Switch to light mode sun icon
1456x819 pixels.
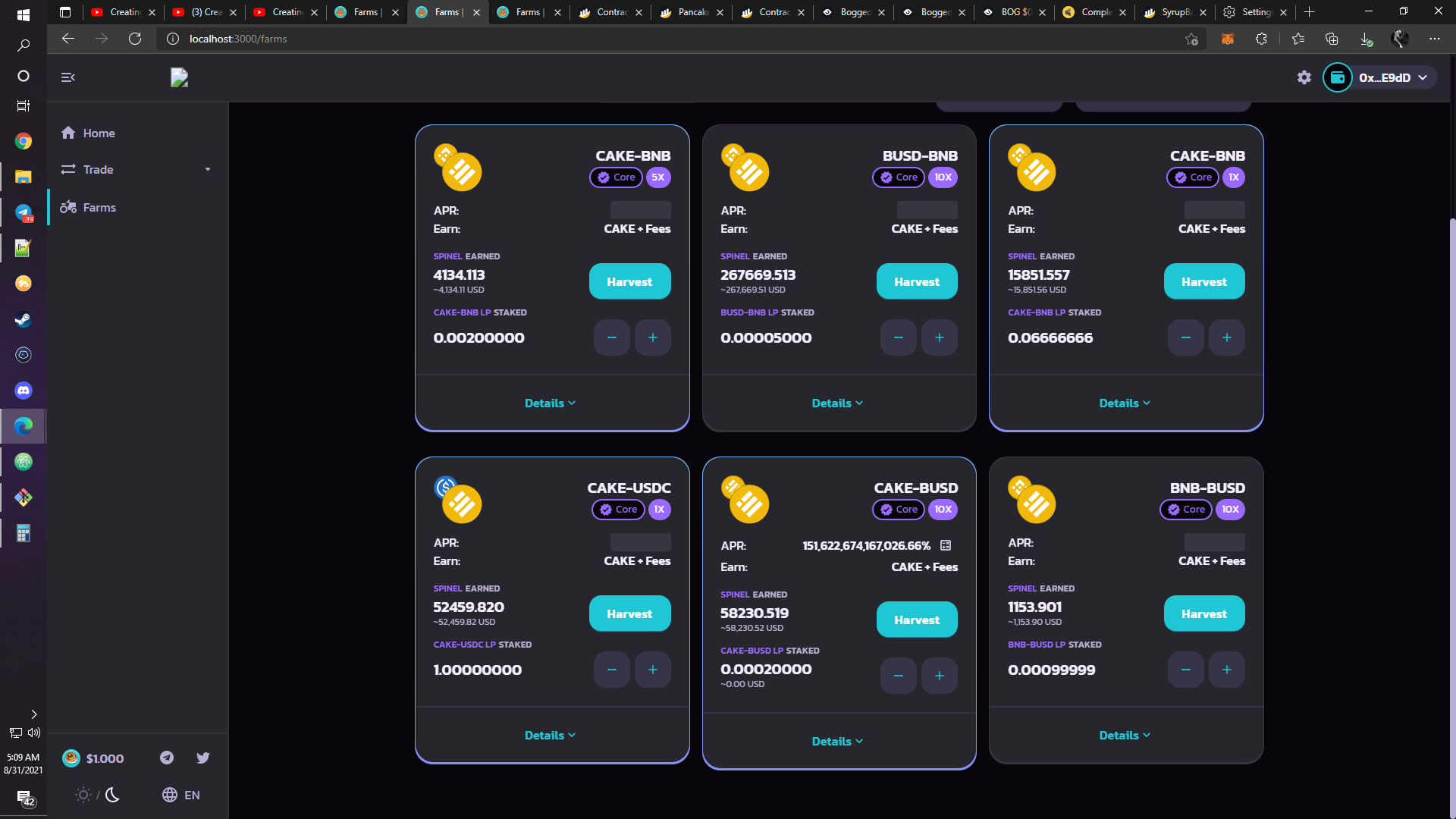pos(83,795)
